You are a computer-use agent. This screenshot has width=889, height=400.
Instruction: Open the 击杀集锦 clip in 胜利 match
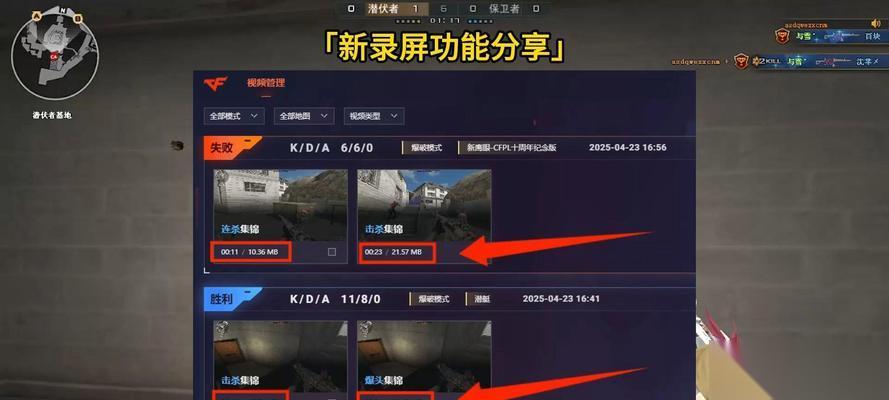point(280,355)
